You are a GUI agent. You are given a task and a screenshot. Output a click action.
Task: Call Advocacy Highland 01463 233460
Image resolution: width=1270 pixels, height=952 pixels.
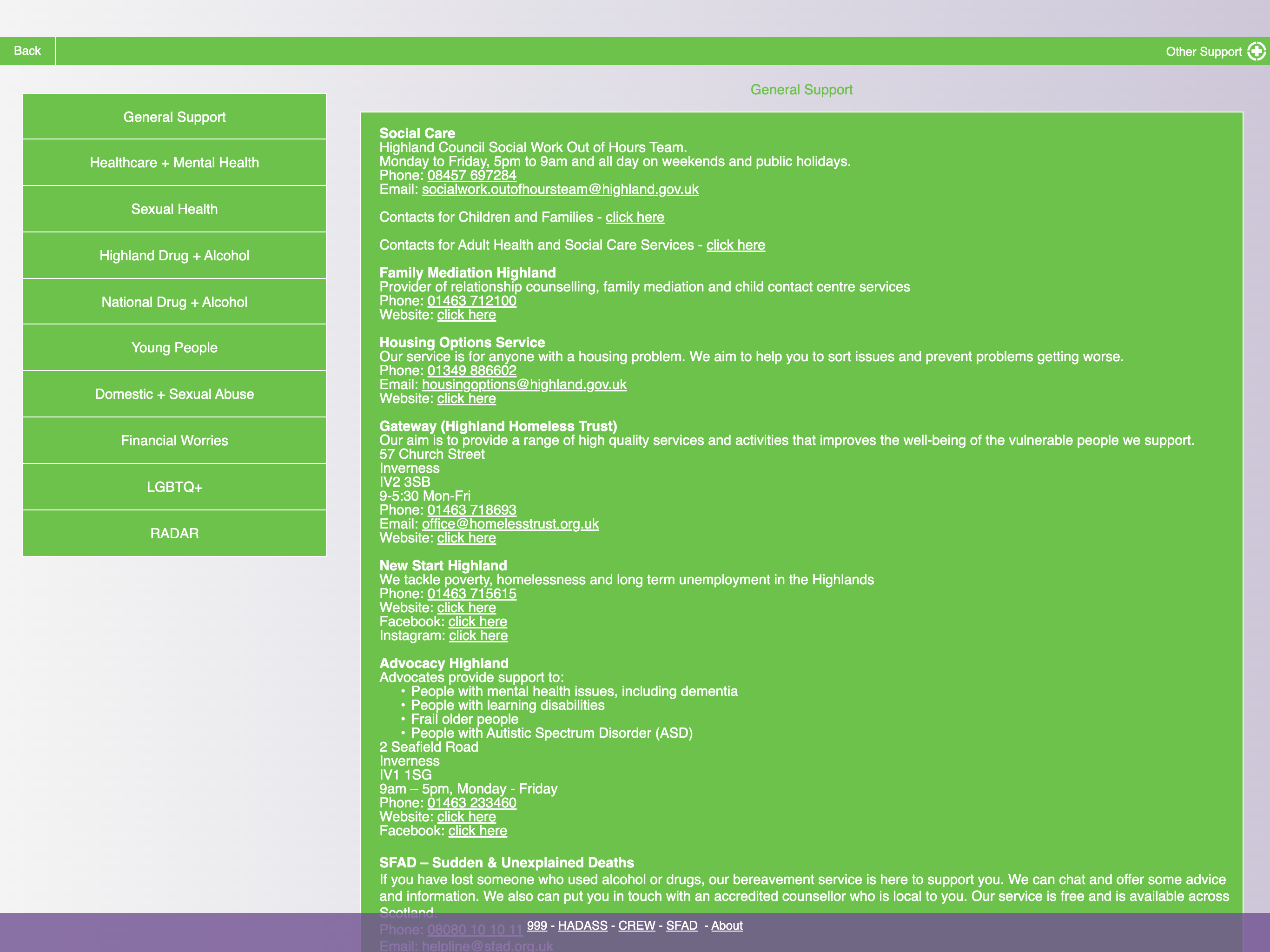click(471, 803)
